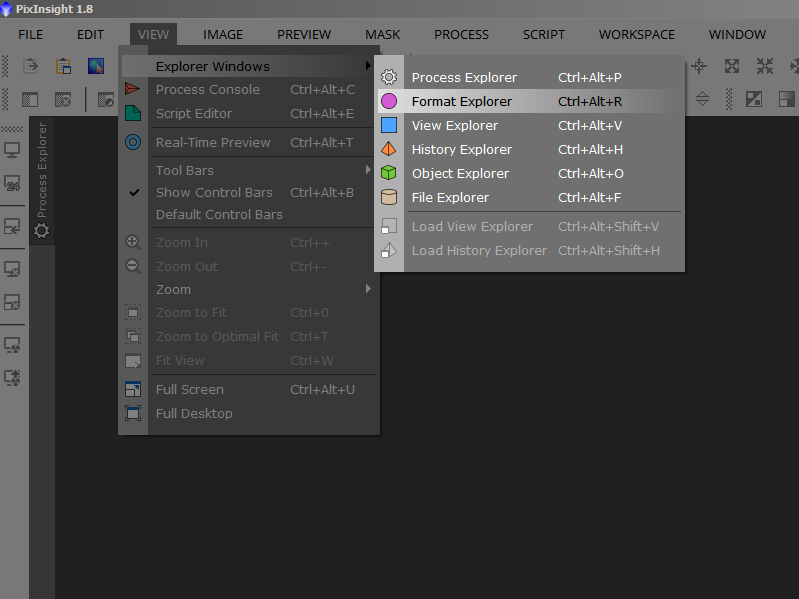This screenshot has height=599, width=799.
Task: Click the copy toolbar icon beneath FILE
Action: [30, 66]
